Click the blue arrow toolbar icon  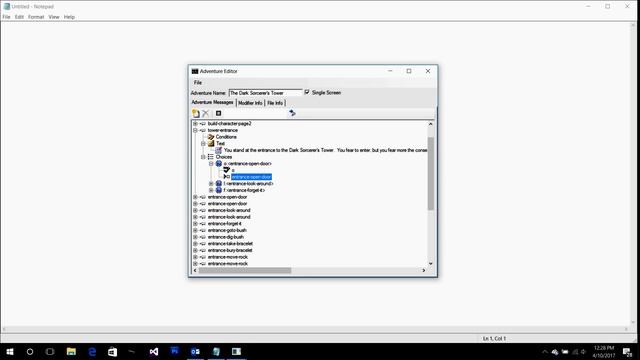(292, 113)
